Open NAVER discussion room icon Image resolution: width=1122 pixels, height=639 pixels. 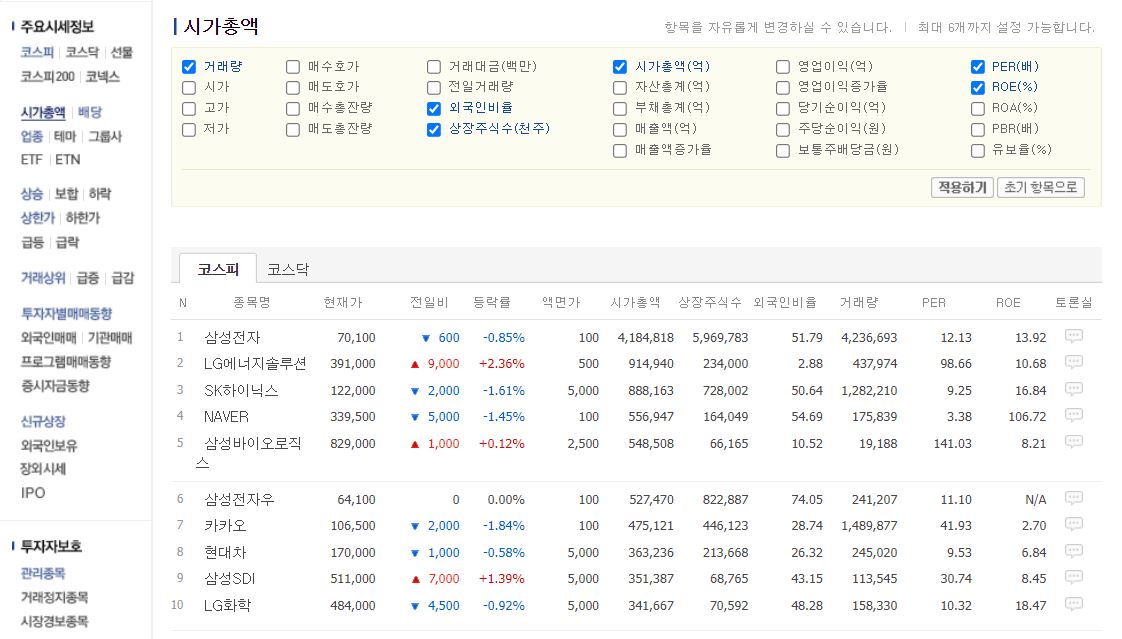coord(1073,415)
